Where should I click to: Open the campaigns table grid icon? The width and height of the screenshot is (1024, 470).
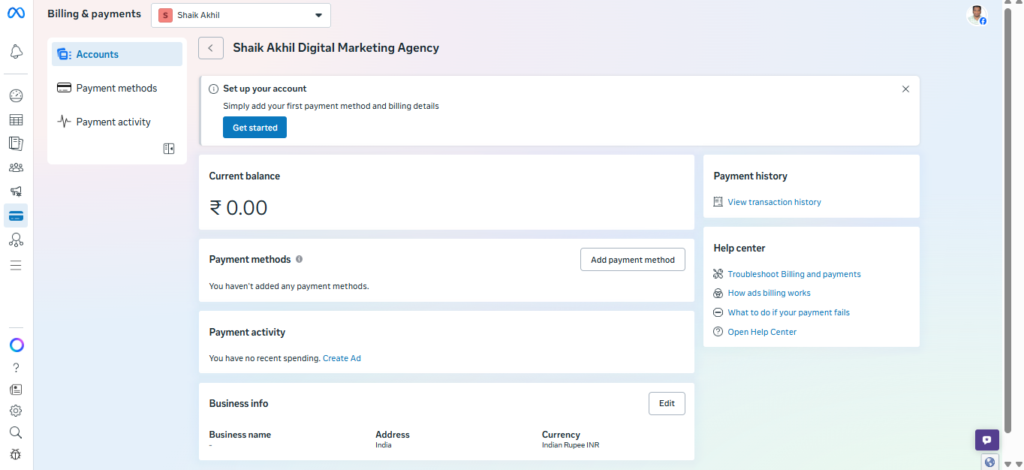[x=16, y=119]
